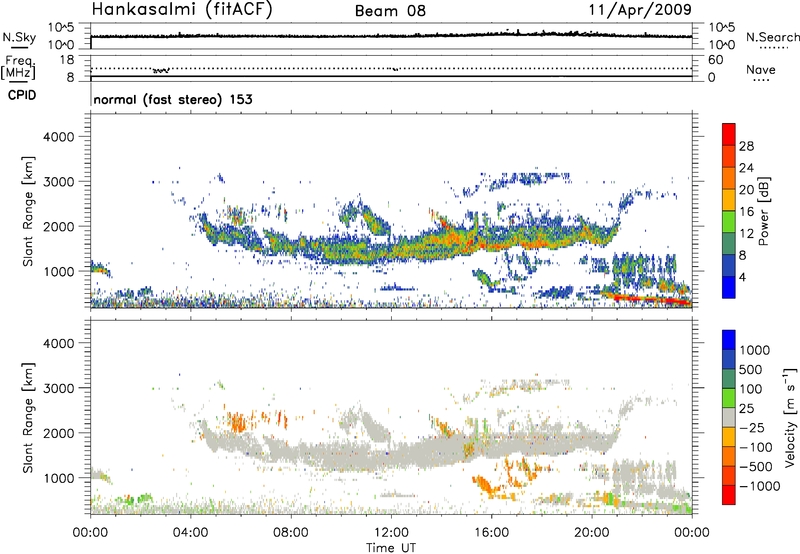Click the "4000" tick on the velocity panel
Screen dimensions: 800x554
[x=59, y=343]
